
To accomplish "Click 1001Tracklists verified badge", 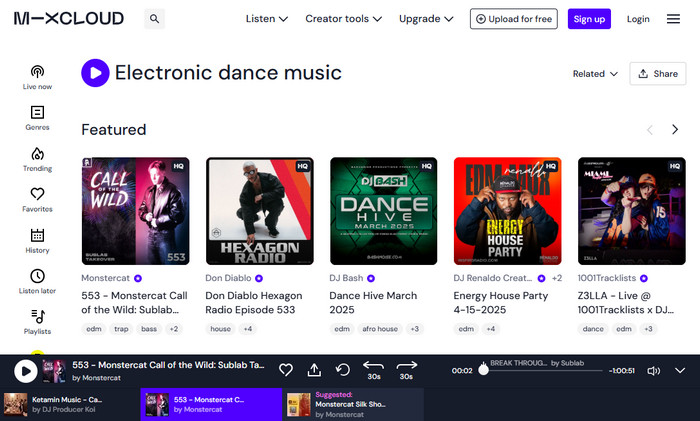I will point(644,278).
